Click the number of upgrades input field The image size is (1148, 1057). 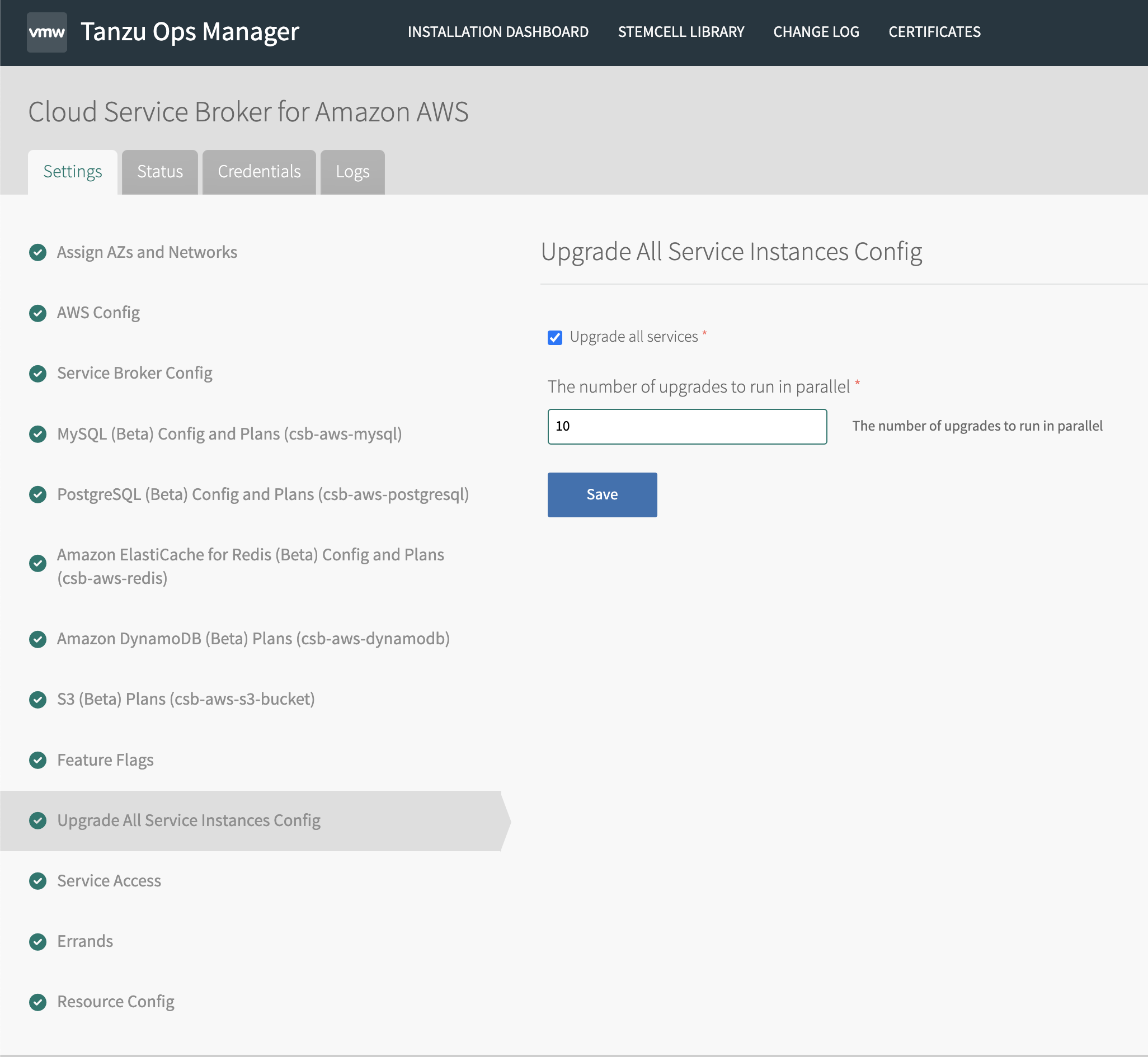point(687,426)
